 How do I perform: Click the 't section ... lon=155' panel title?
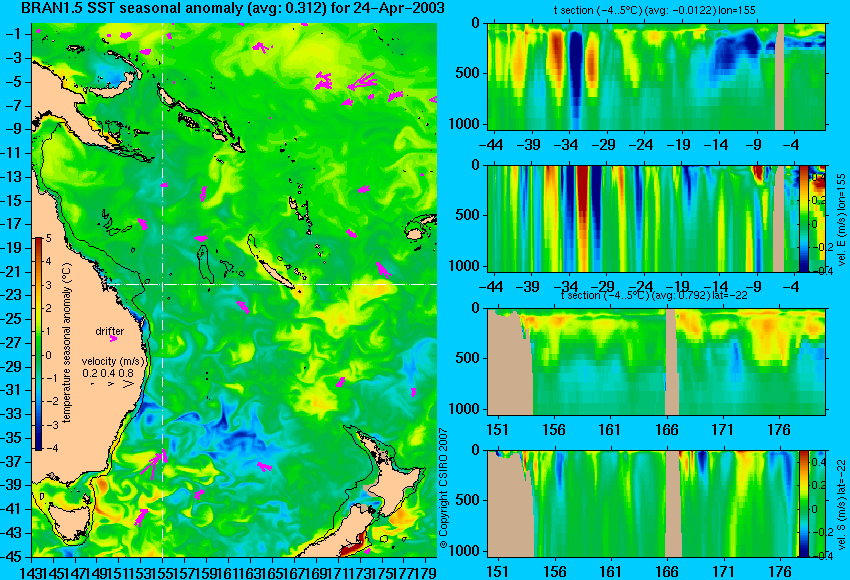(654, 10)
